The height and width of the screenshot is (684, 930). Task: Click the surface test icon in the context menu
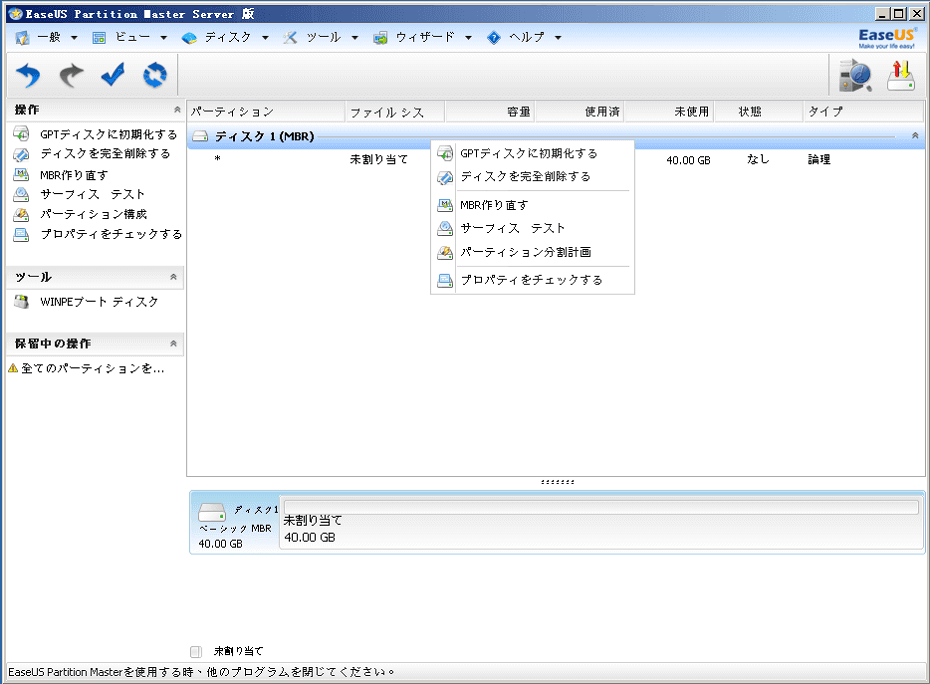point(445,228)
